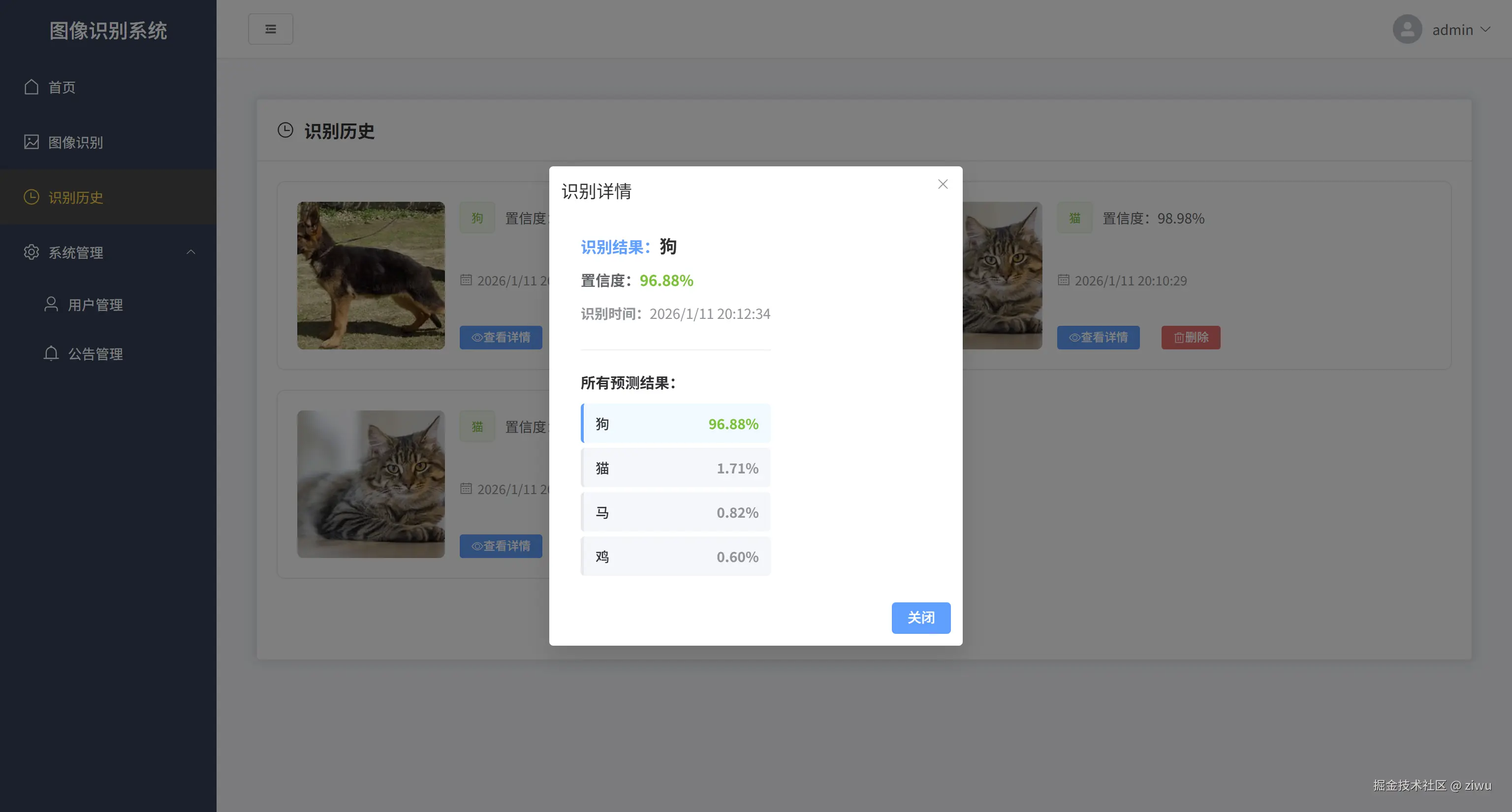The height and width of the screenshot is (812, 1512).
Task: Select the 狗 96.88% prediction row
Action: coord(676,423)
